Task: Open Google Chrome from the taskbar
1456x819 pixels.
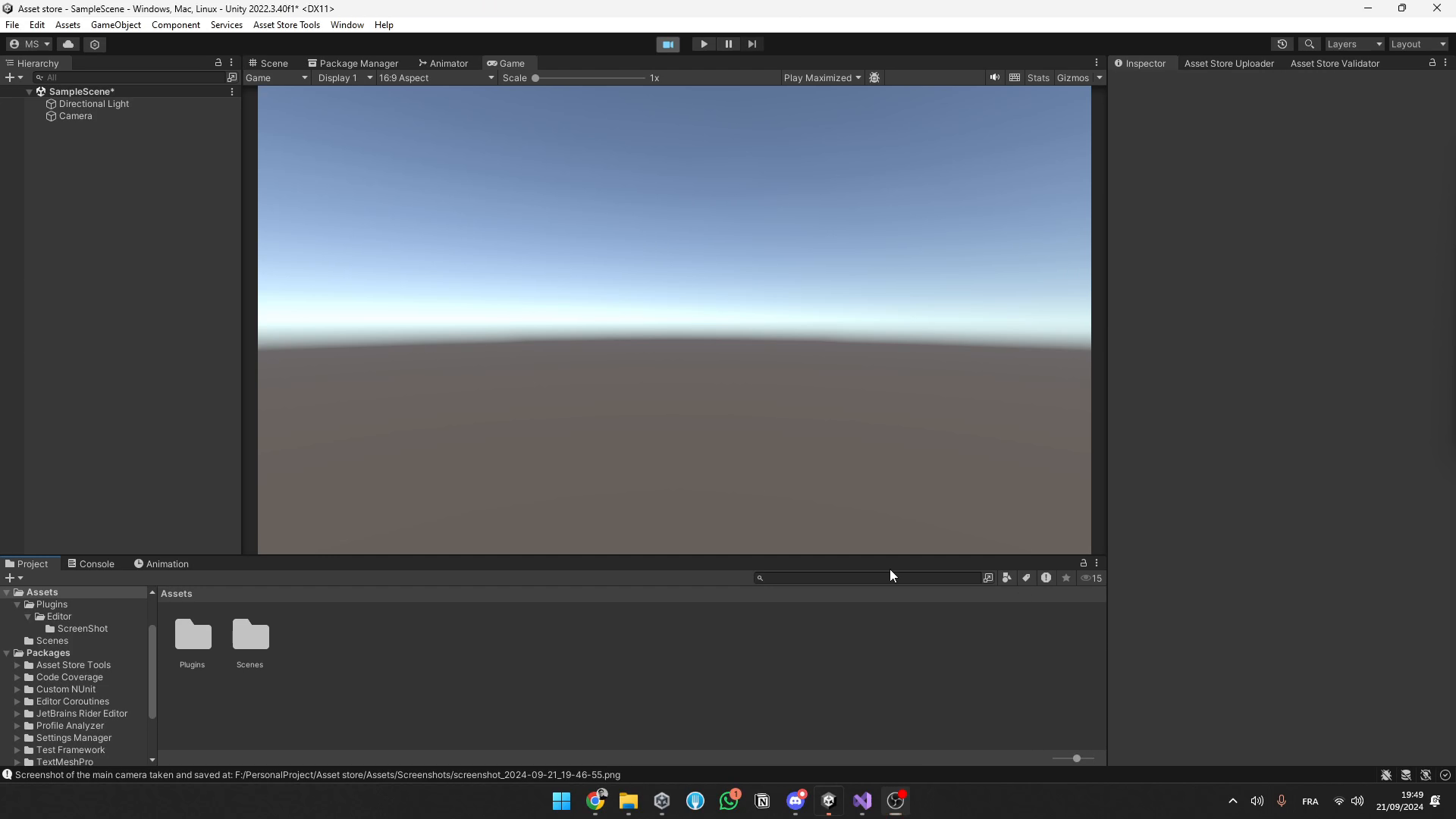Action: click(595, 801)
